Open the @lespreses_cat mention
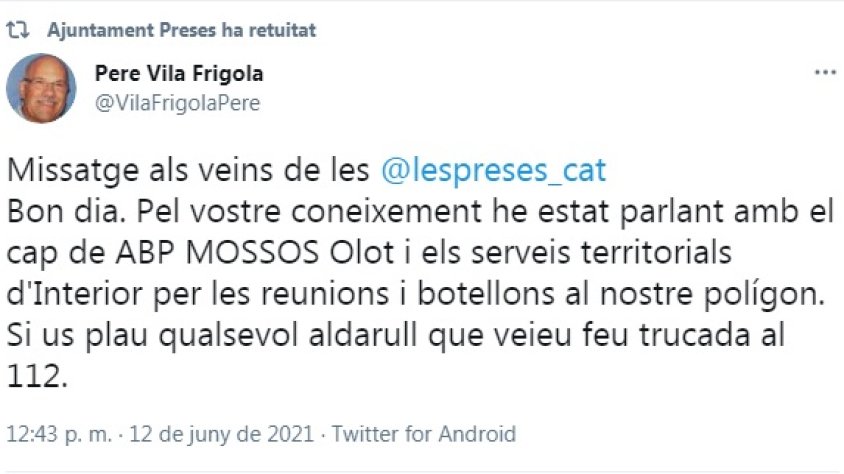 click(x=494, y=170)
